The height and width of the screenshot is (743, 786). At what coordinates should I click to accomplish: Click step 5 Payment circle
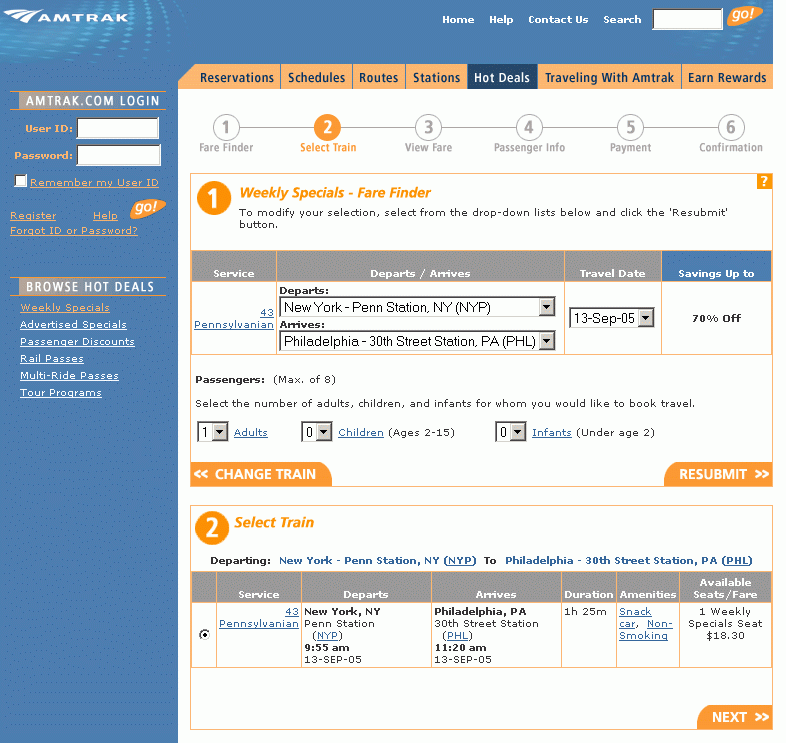click(x=630, y=128)
